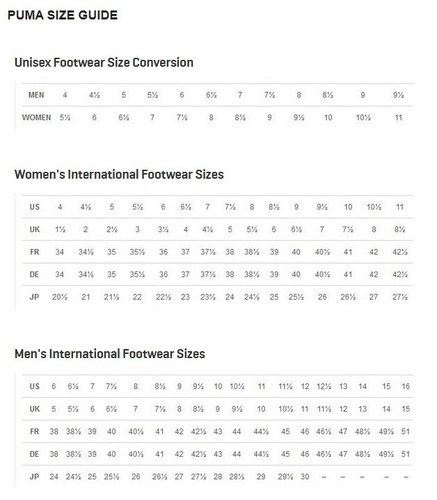Click the Women's International Footwear Sizes heading
Viewport: 437px width, 500px height.
coord(119,174)
